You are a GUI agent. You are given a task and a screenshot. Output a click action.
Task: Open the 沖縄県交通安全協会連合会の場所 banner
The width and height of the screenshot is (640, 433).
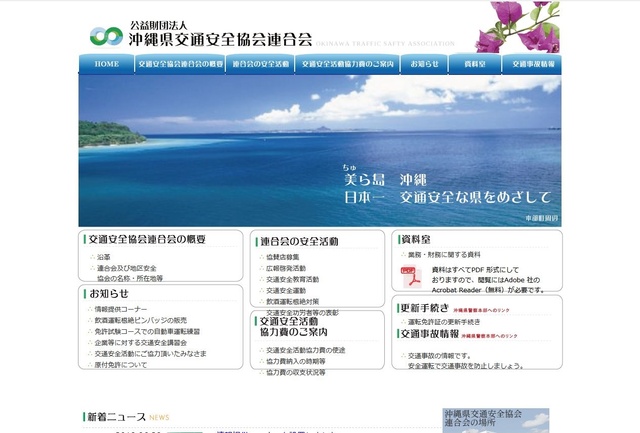pos(496,420)
